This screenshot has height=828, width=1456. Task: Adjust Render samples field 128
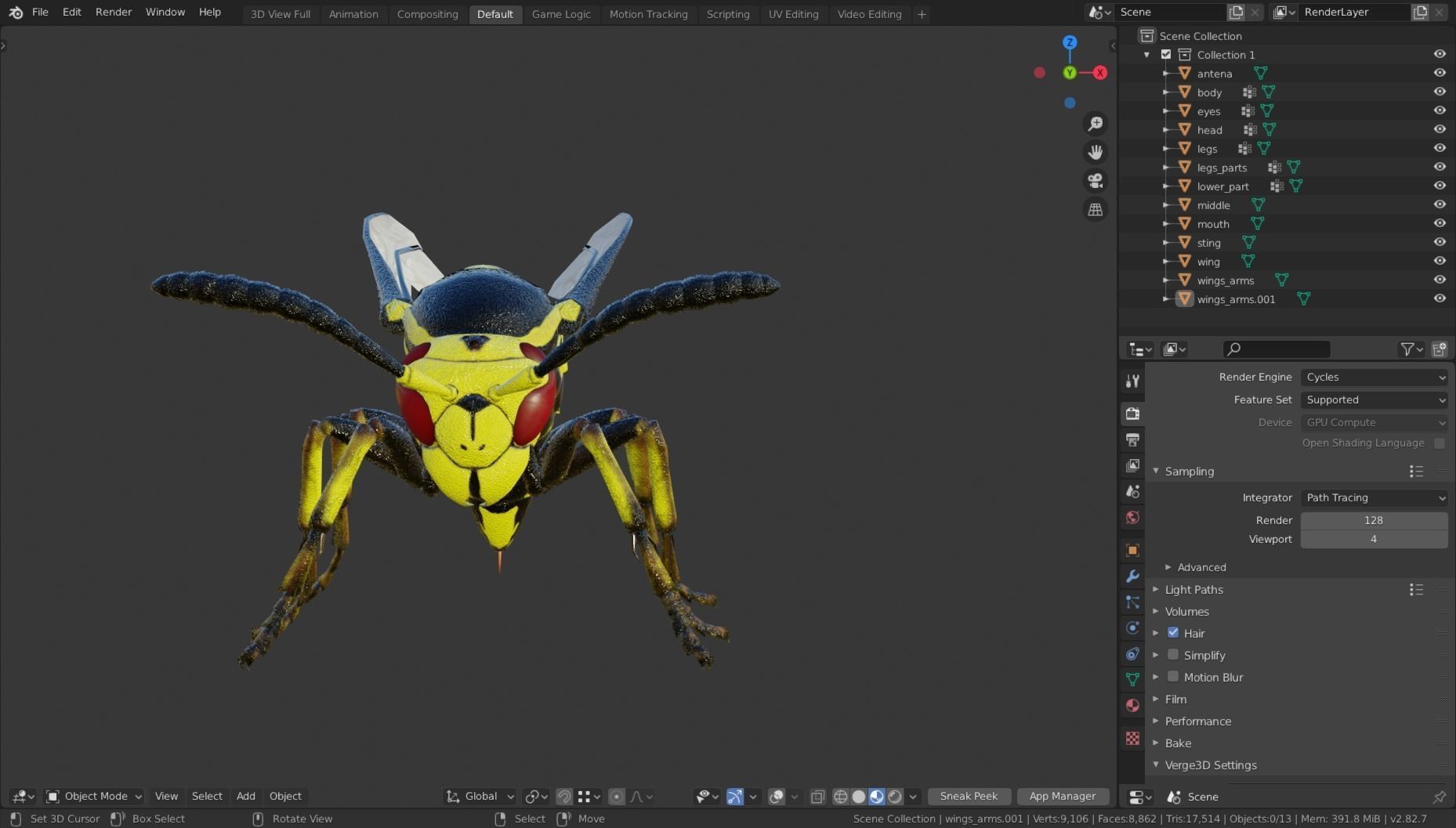[x=1375, y=520]
